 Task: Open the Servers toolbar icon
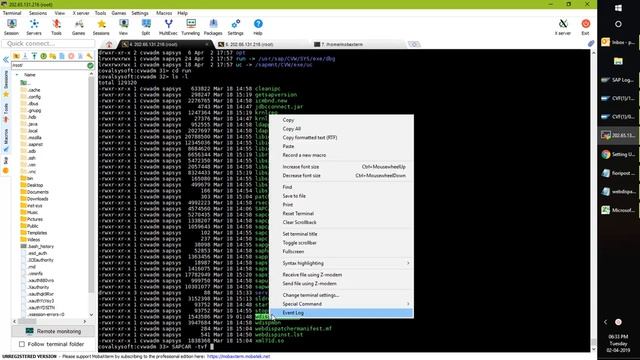(x=34, y=27)
